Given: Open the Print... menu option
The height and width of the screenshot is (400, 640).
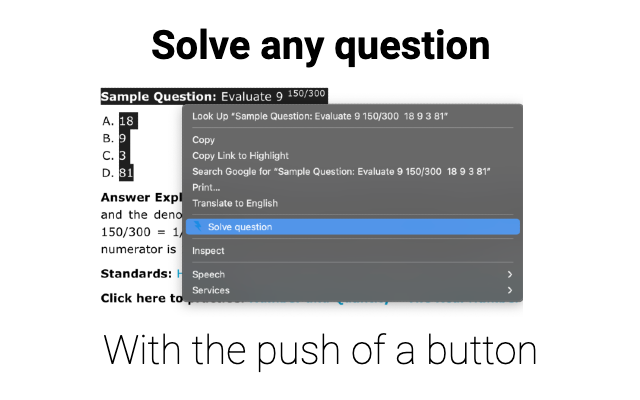Looking at the screenshot, I should 206,187.
